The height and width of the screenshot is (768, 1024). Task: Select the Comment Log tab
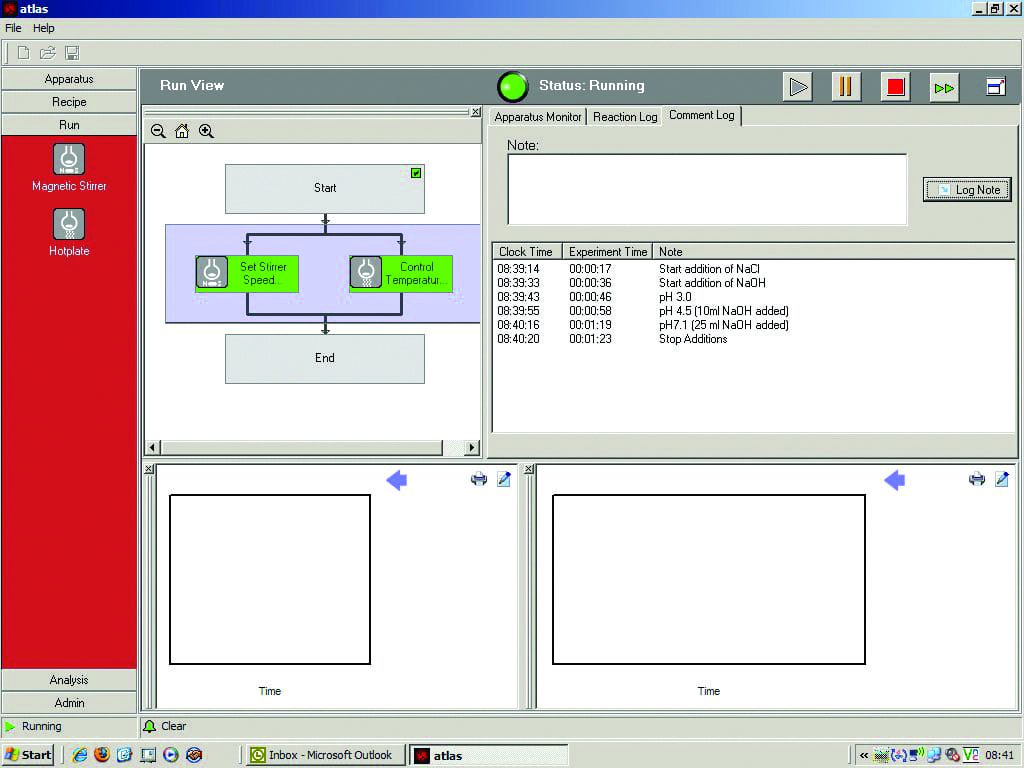tap(701, 116)
